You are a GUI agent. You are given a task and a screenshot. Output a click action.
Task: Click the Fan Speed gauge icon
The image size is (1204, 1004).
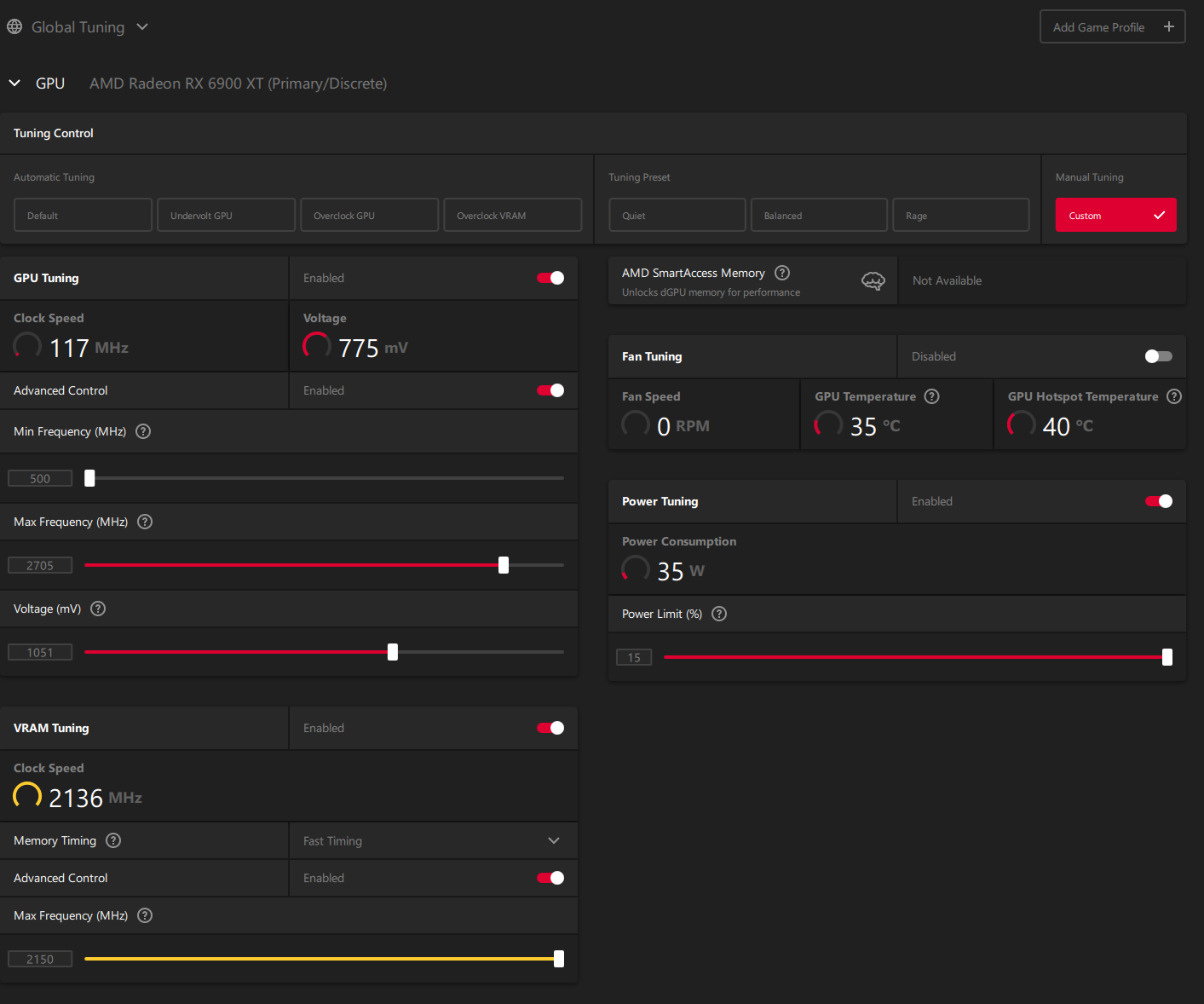coord(636,424)
